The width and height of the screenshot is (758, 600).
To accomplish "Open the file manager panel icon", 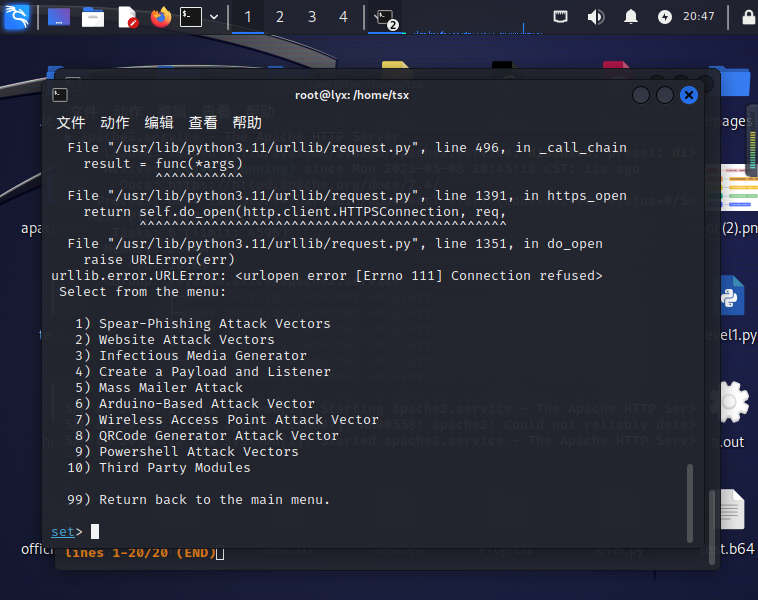I will point(93,17).
